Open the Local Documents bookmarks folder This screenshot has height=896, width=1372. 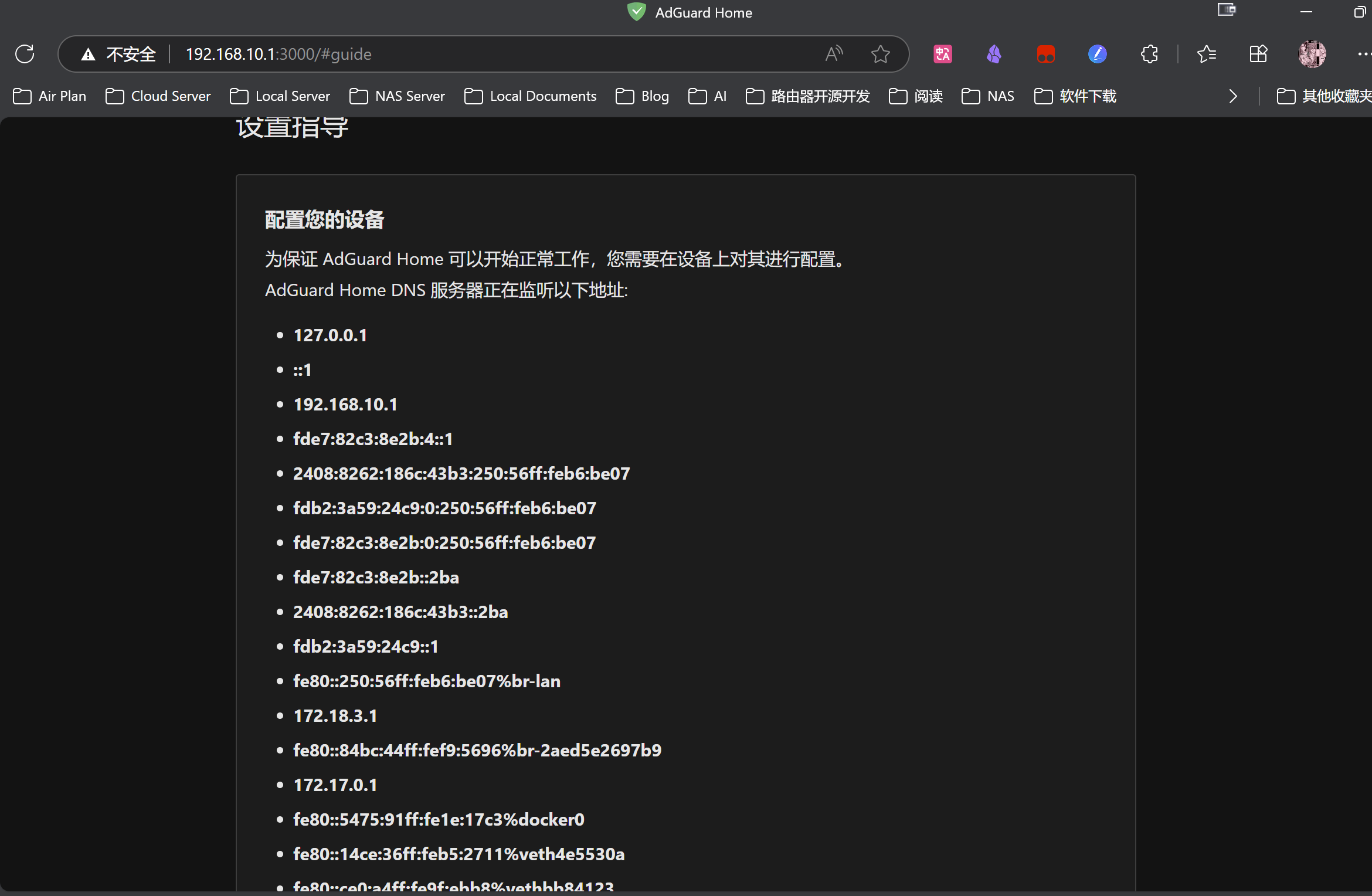530,96
